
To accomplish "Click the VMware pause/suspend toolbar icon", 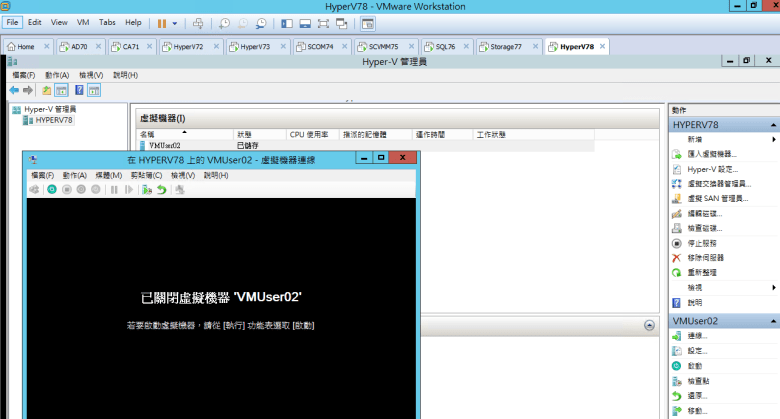I will [162, 22].
